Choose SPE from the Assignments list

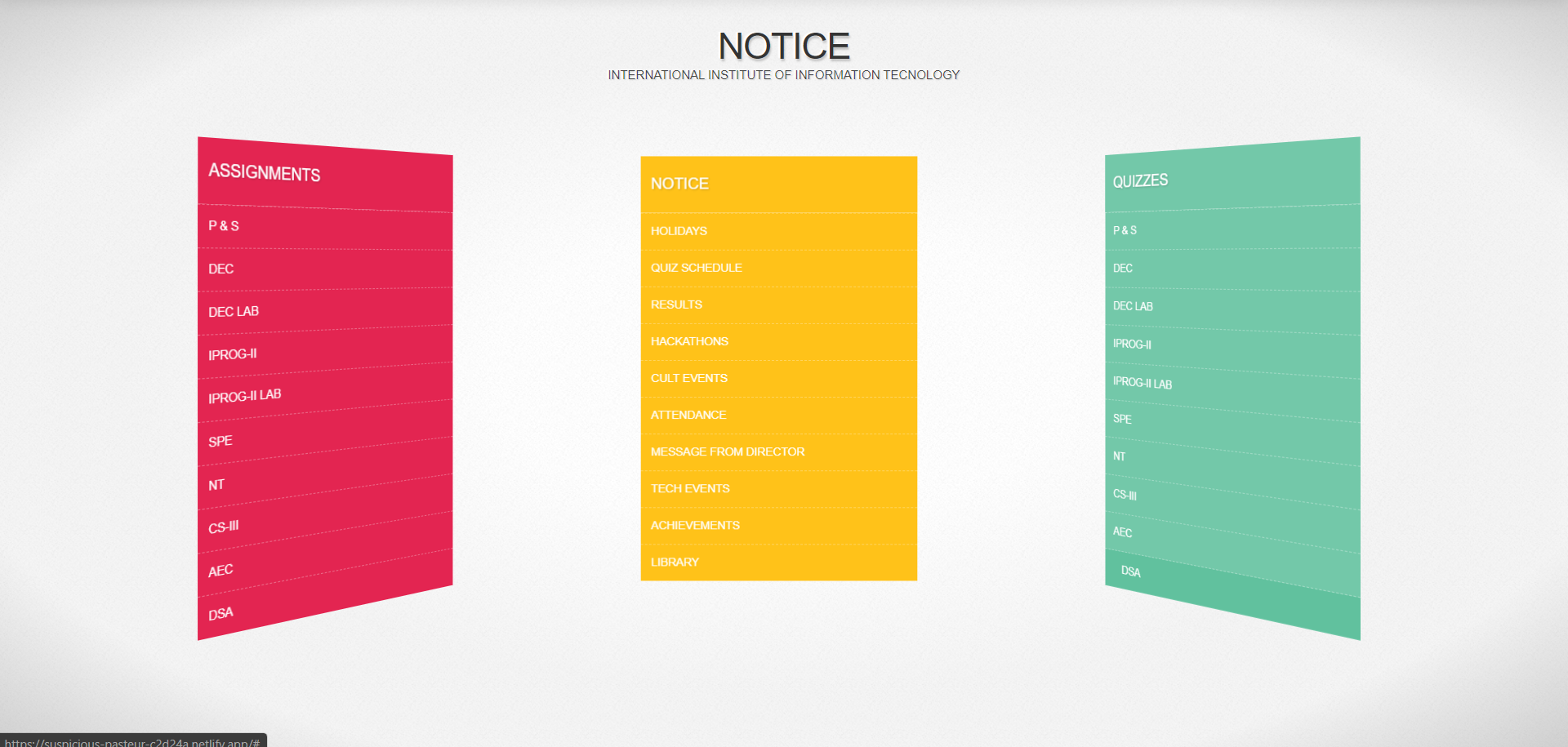pyautogui.click(x=325, y=434)
